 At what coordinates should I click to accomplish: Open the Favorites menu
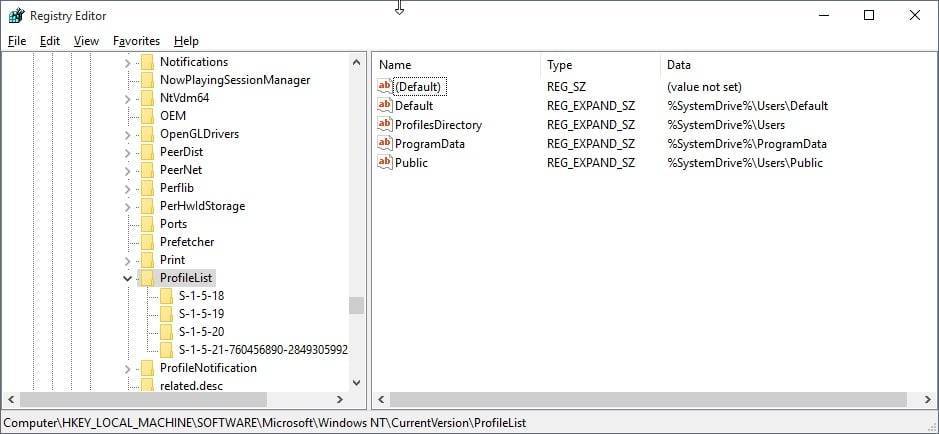(x=136, y=41)
